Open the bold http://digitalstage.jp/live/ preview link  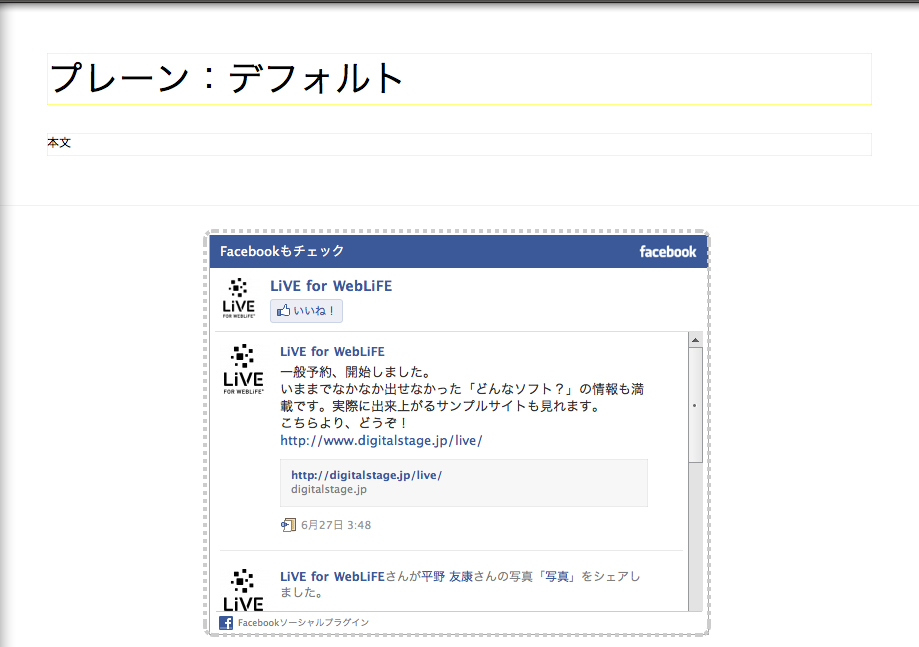tap(366, 475)
